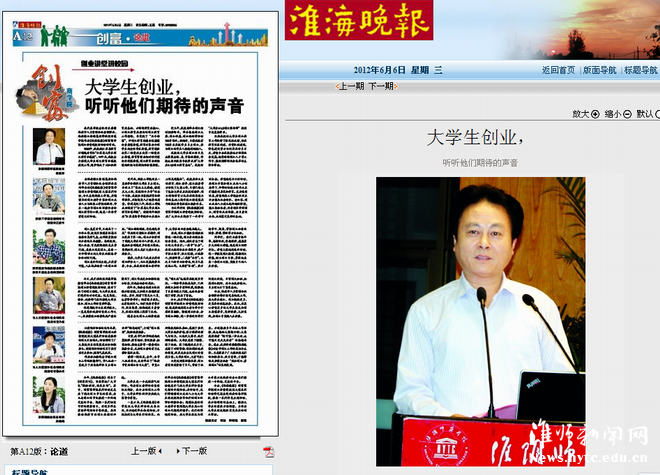Viewport: 660px width, 475px height.
Task: Click the second photo with blue banner in the preview
Action: 49,196
